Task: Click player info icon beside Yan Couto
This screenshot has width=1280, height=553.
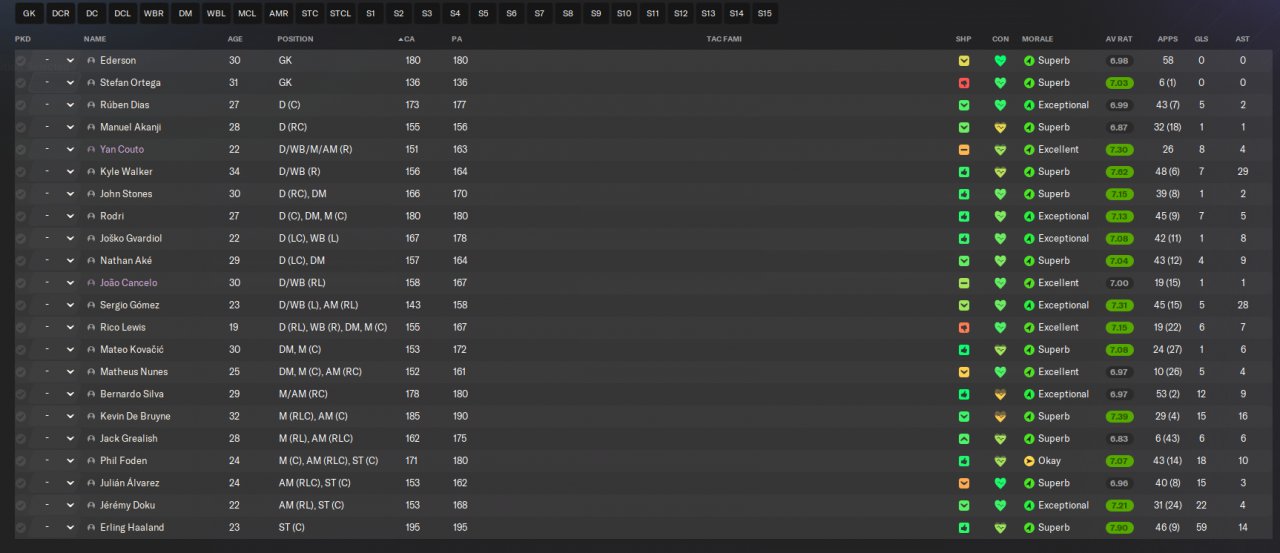Action: point(91,150)
